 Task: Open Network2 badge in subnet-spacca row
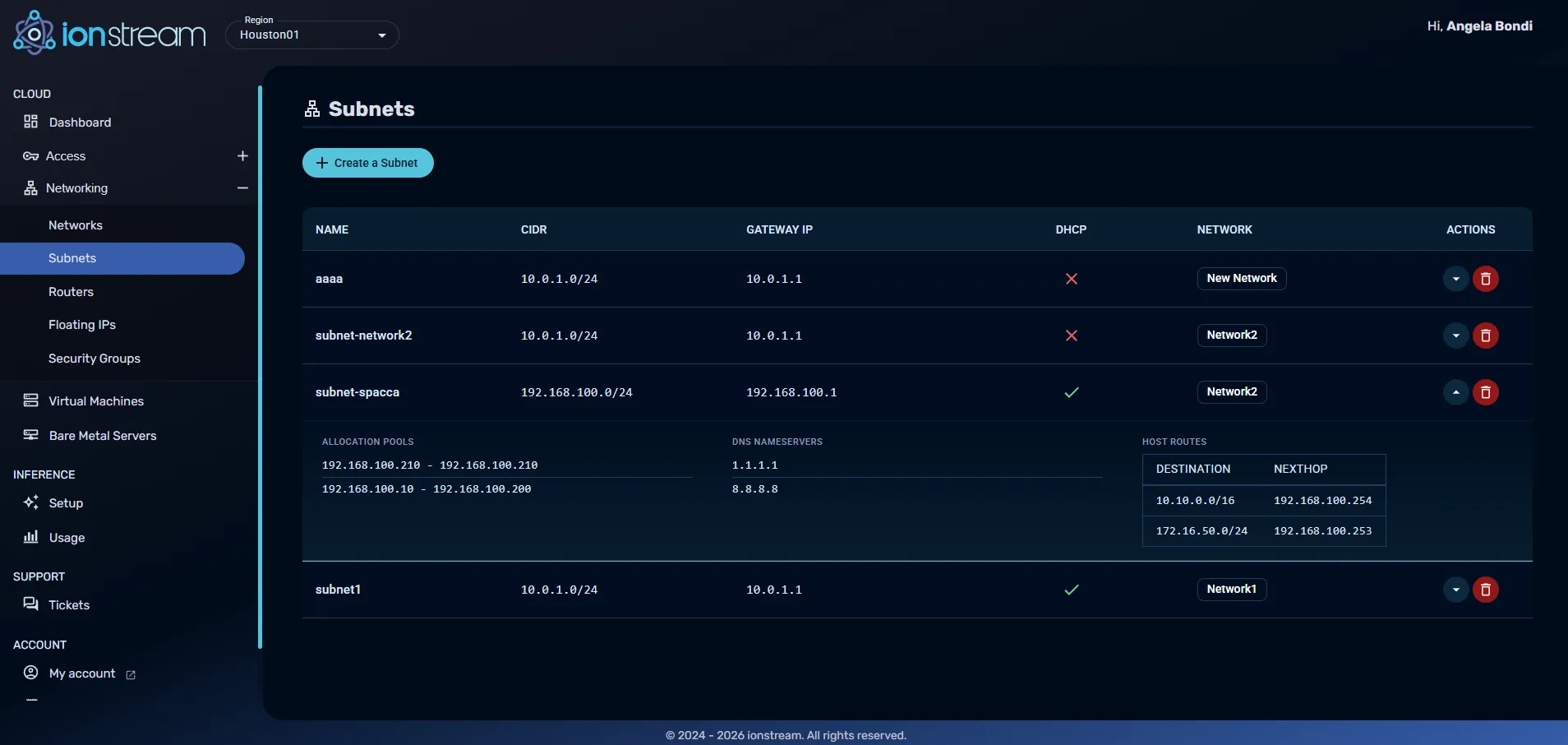[1232, 392]
